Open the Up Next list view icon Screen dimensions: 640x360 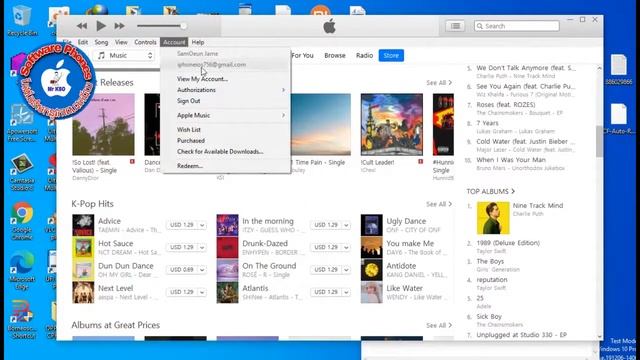tap(456, 26)
